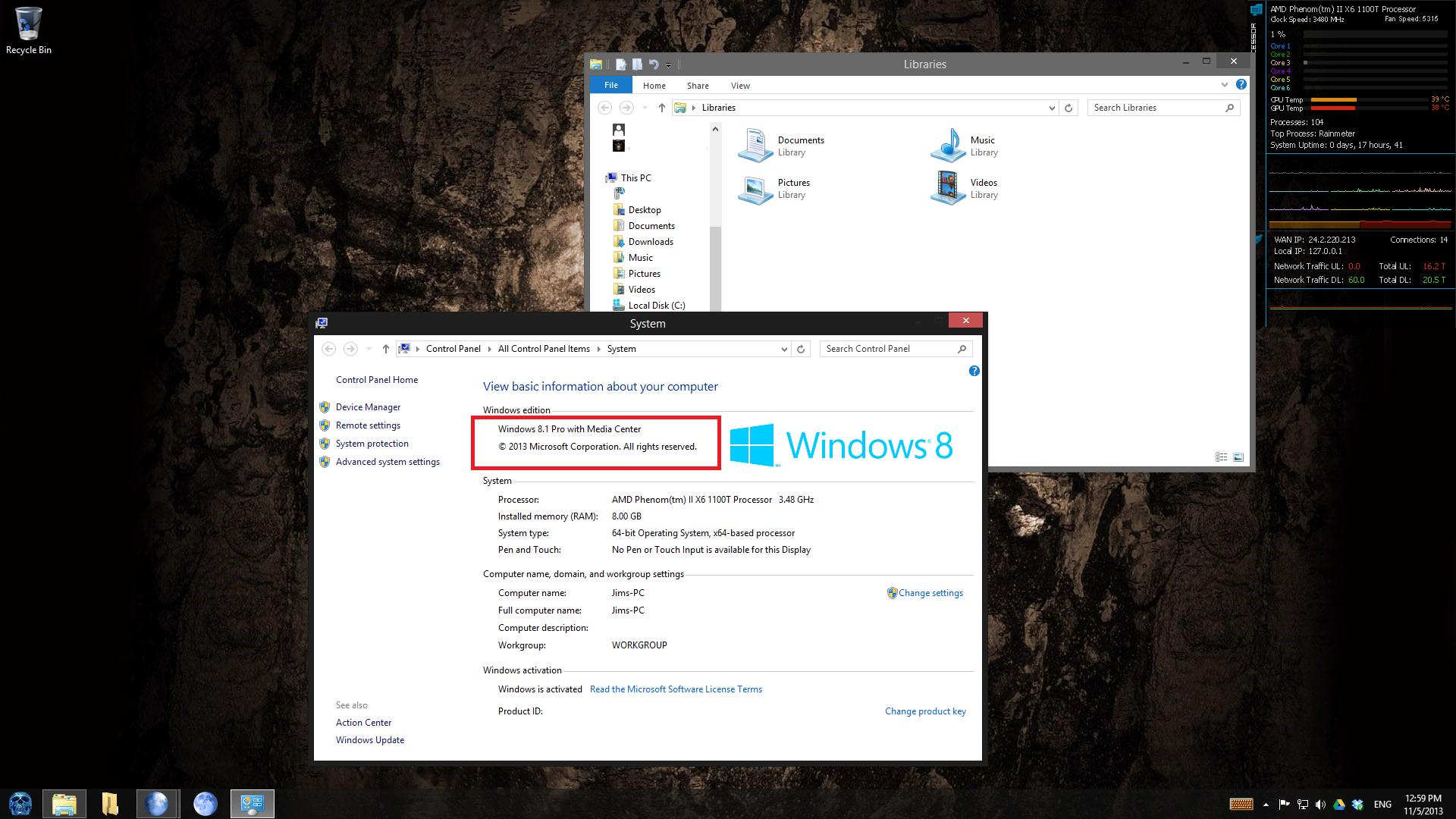Click Change product key link
The height and width of the screenshot is (819, 1456).
pos(925,711)
